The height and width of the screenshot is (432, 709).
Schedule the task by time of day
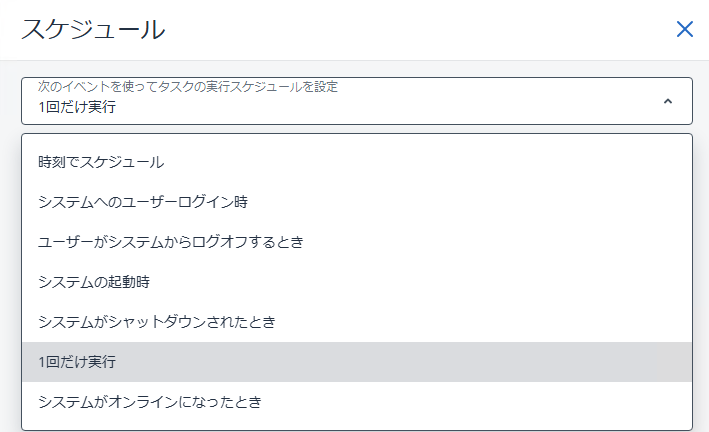(x=101, y=161)
